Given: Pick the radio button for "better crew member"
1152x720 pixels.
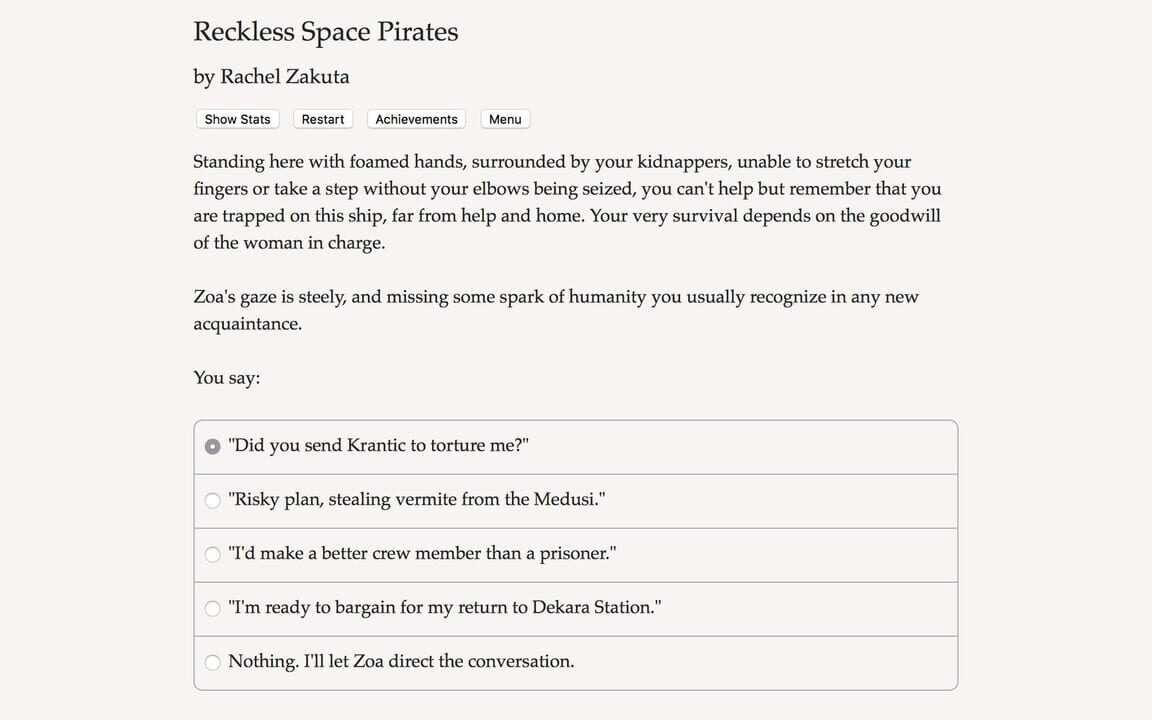Looking at the screenshot, I should (x=212, y=555).
